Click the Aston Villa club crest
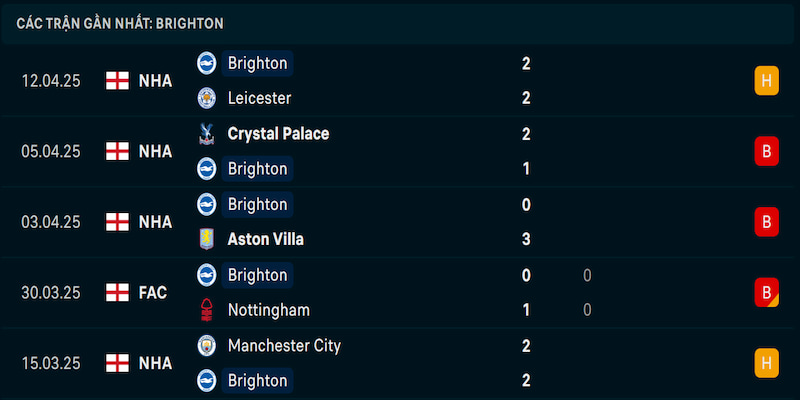 point(207,239)
